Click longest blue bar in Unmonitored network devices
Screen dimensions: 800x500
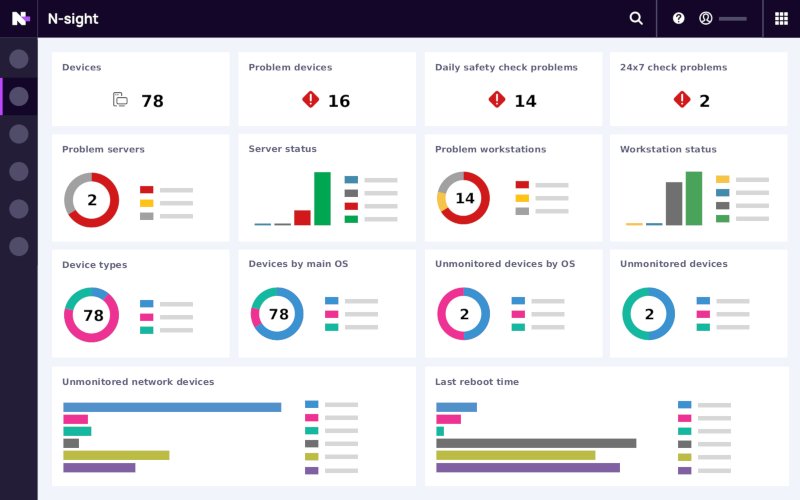pyautogui.click(x=172, y=407)
